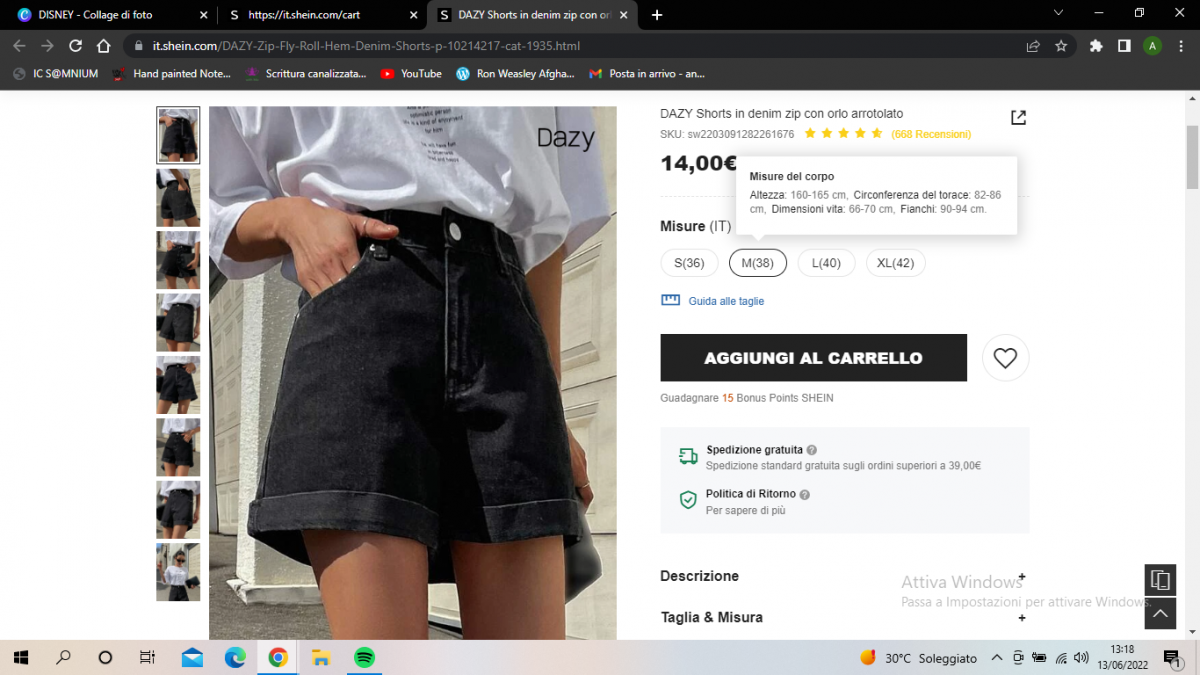Open Spotify from the taskbar
The width and height of the screenshot is (1200, 675).
(364, 658)
